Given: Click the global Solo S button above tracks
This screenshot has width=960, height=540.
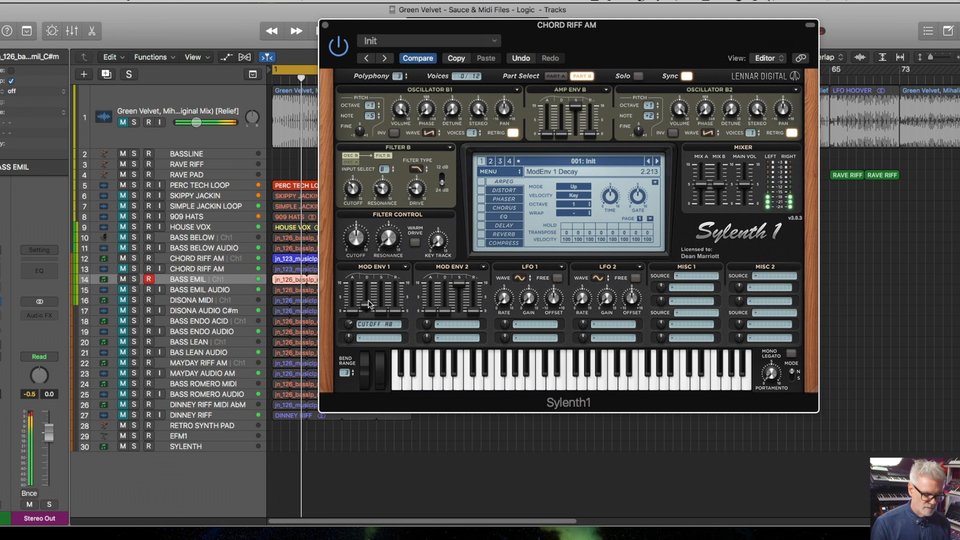Looking at the screenshot, I should click(129, 74).
